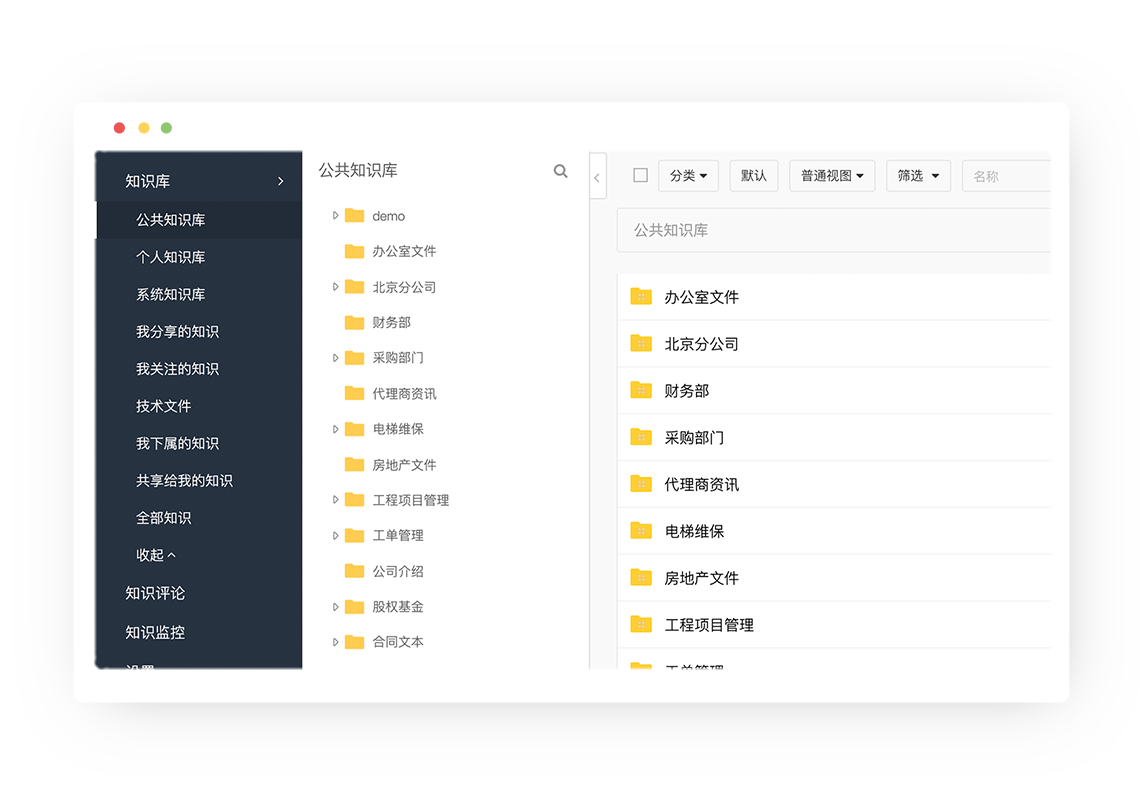Click the 股权基金 folder icon in the tree

click(x=354, y=607)
